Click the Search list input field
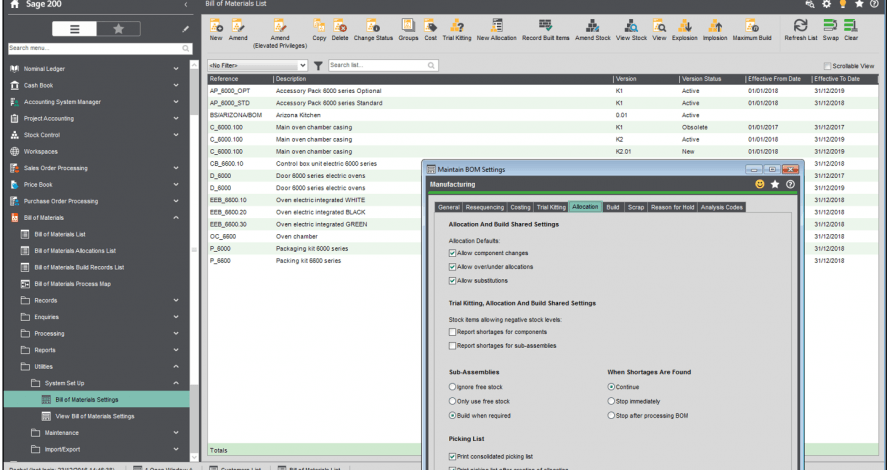This screenshot has width=890, height=470. (383, 66)
